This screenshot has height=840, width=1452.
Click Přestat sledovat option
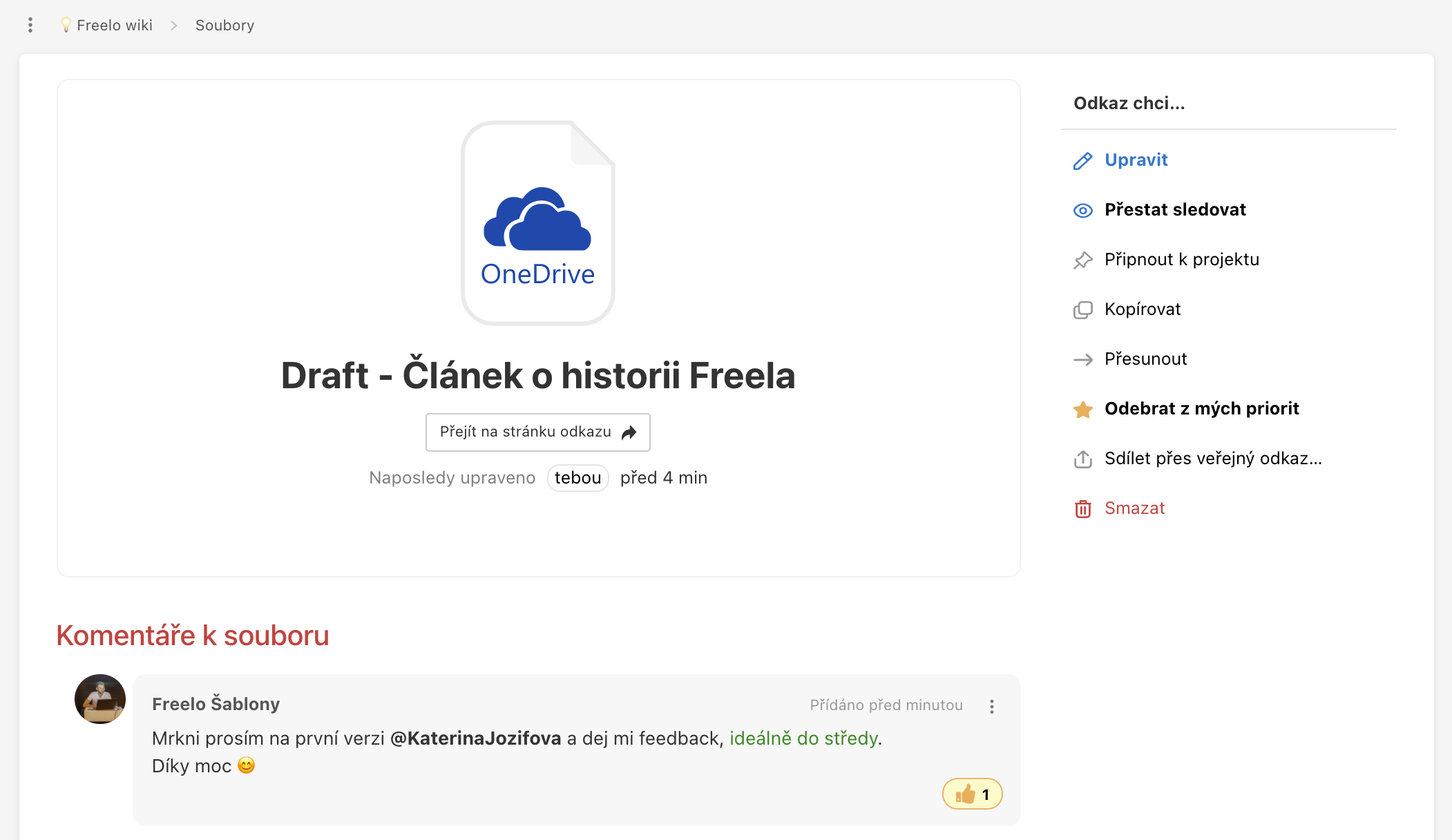tap(1175, 210)
